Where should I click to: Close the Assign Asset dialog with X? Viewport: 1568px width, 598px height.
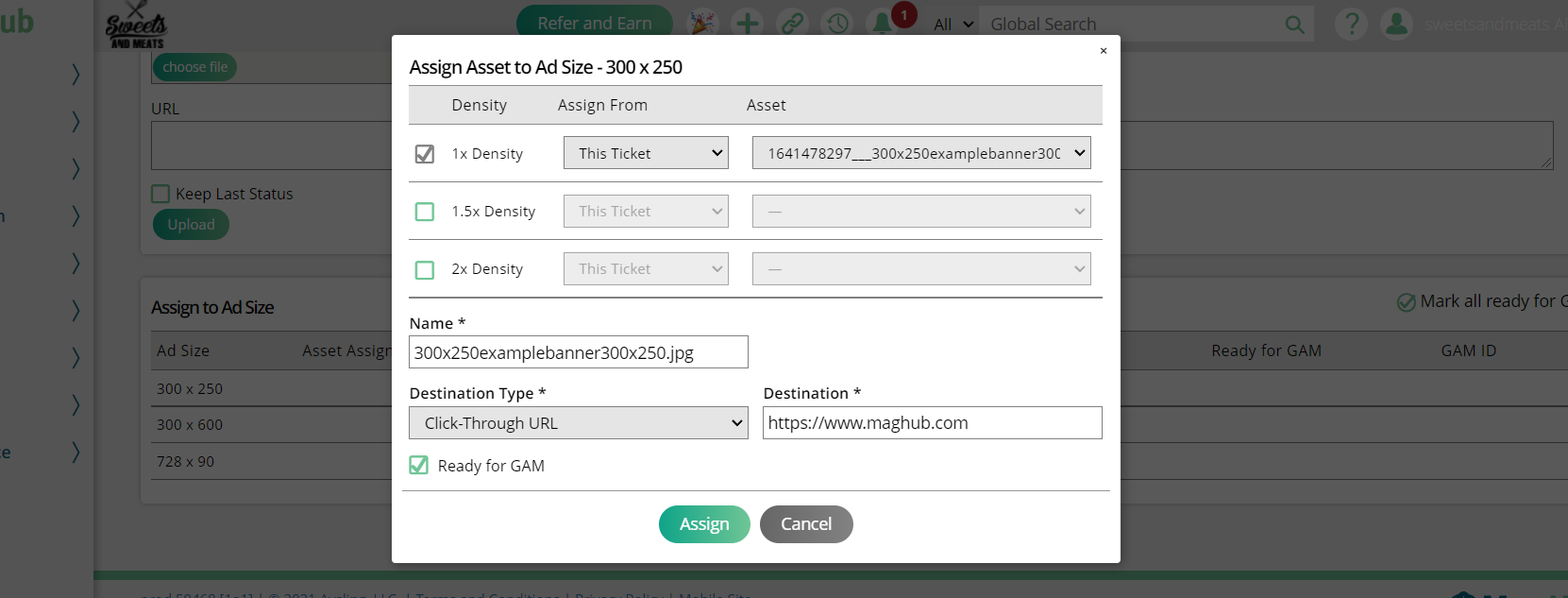pos(1103,51)
